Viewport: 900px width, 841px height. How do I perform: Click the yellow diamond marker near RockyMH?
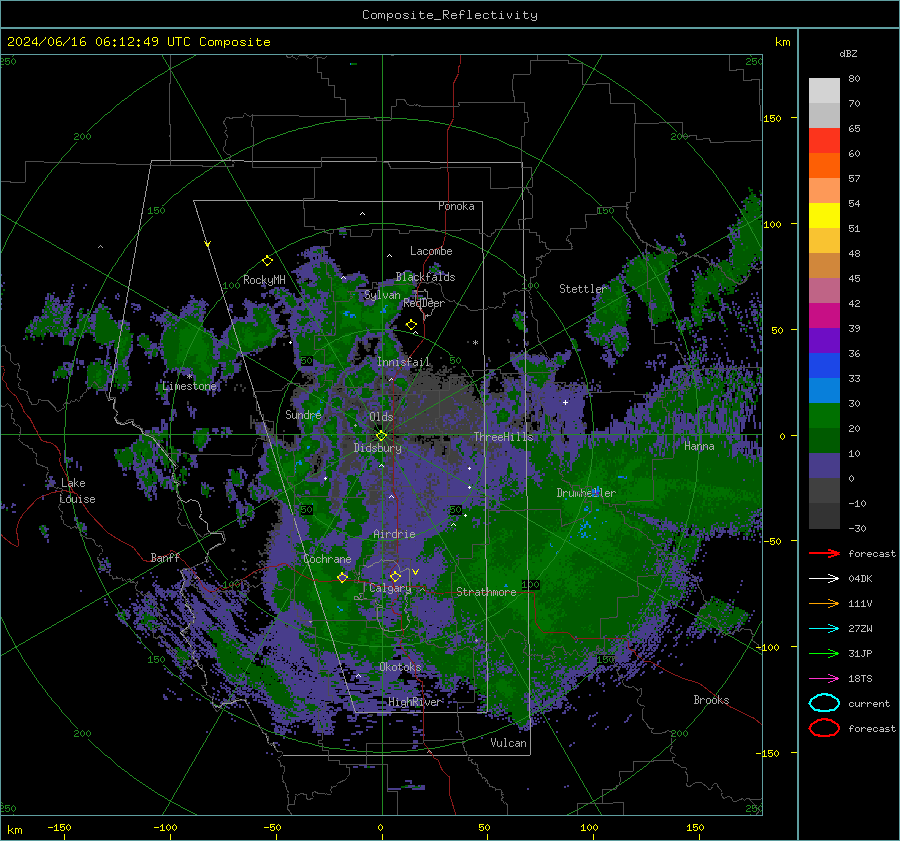coord(267,261)
